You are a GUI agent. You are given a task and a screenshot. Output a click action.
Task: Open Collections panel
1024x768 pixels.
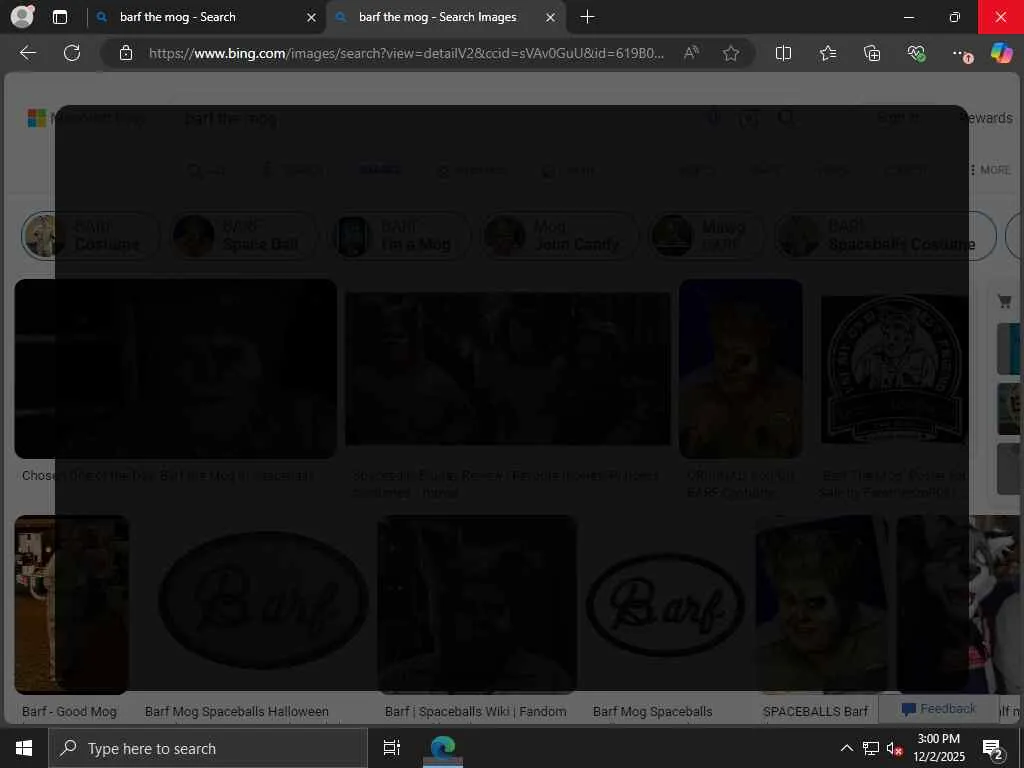(x=872, y=53)
